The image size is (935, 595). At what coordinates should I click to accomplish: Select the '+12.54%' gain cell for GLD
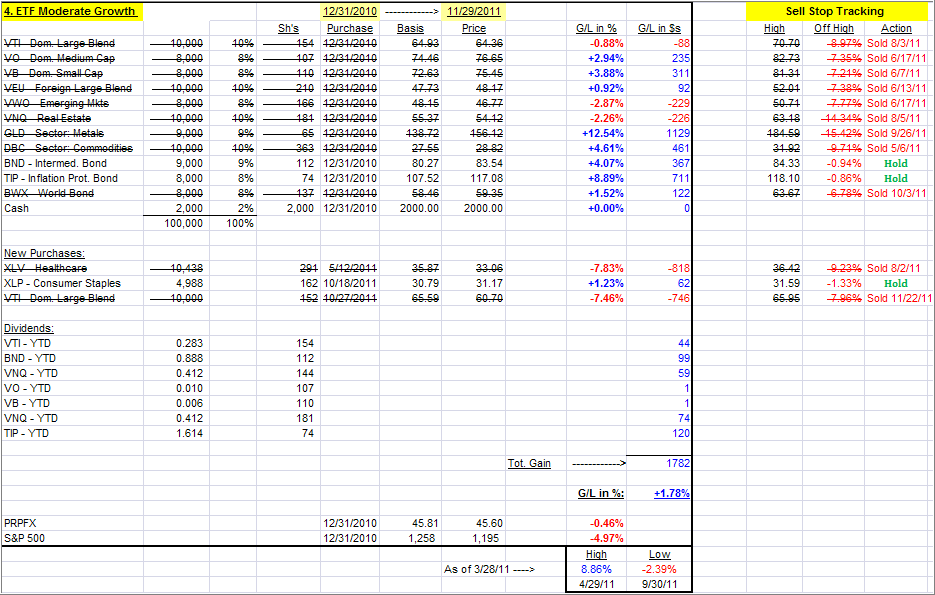603,133
